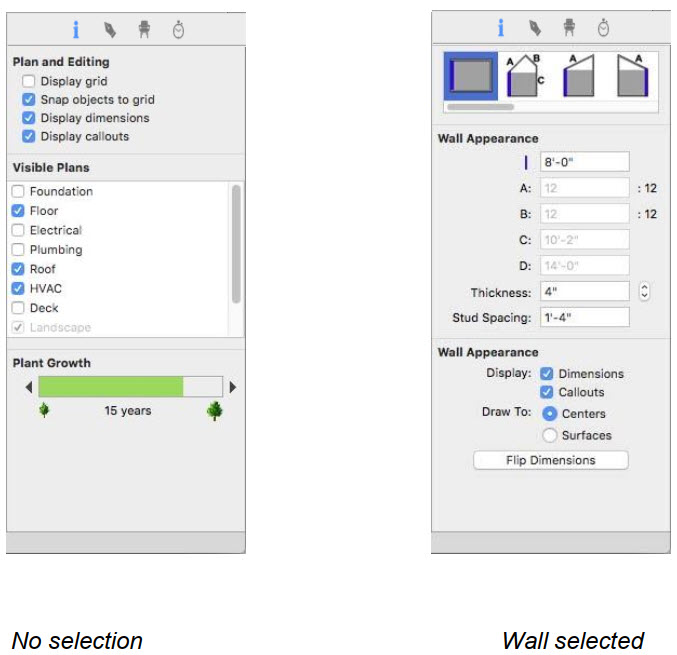Open the pen tab in wall inspector
Screen dimensions: 677x655
pos(535,28)
